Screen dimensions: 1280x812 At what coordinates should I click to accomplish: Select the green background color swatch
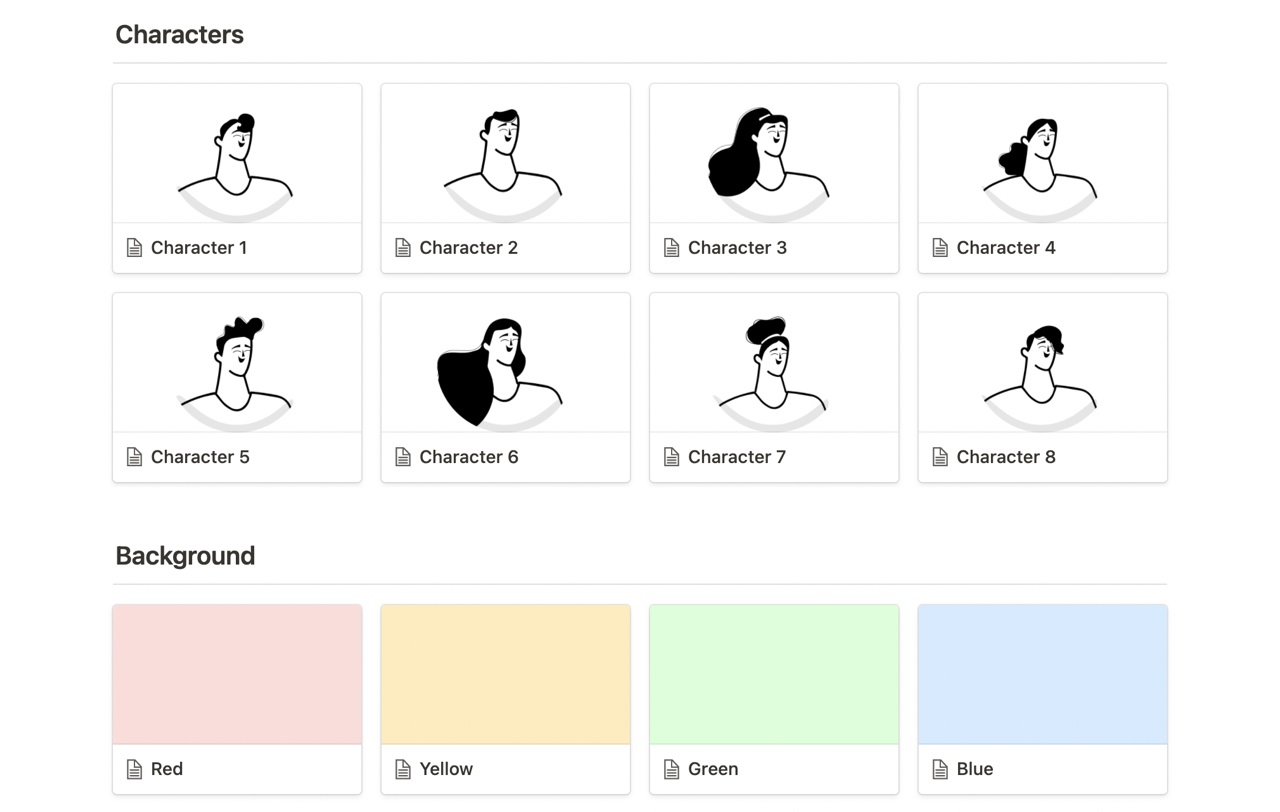coord(773,675)
